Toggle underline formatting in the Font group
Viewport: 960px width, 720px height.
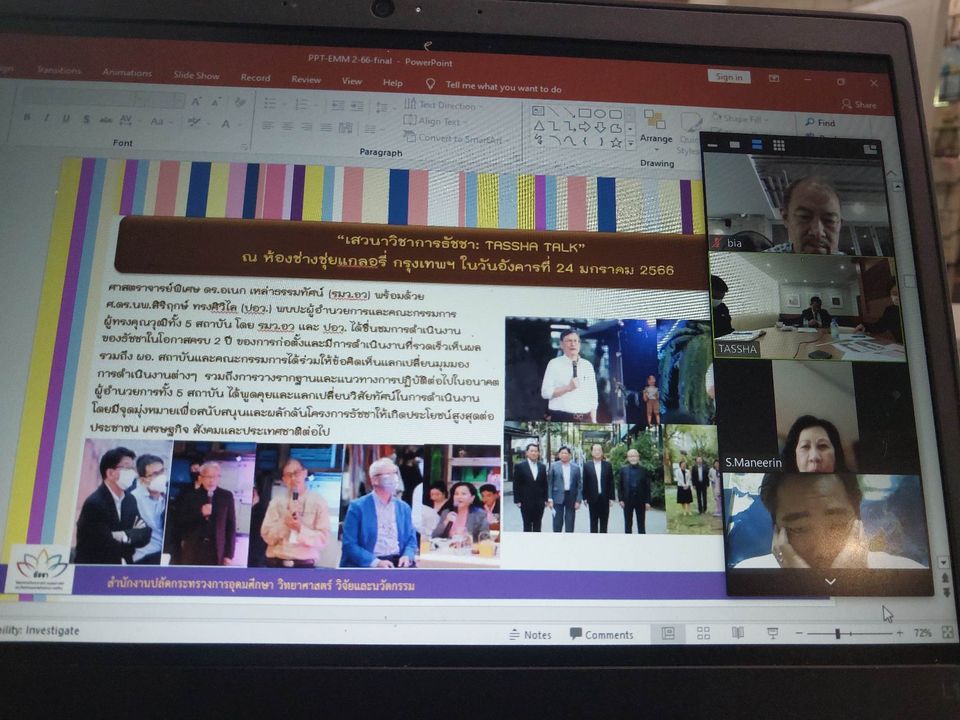pyautogui.click(x=64, y=118)
